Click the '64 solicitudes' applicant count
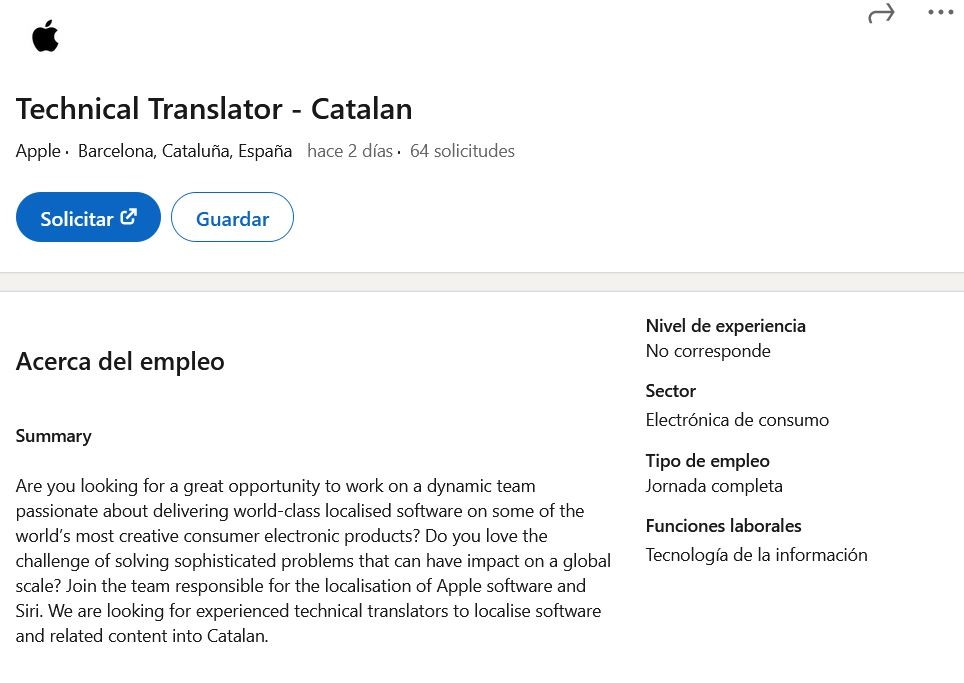Screen dimensions: 964x683 [462, 151]
